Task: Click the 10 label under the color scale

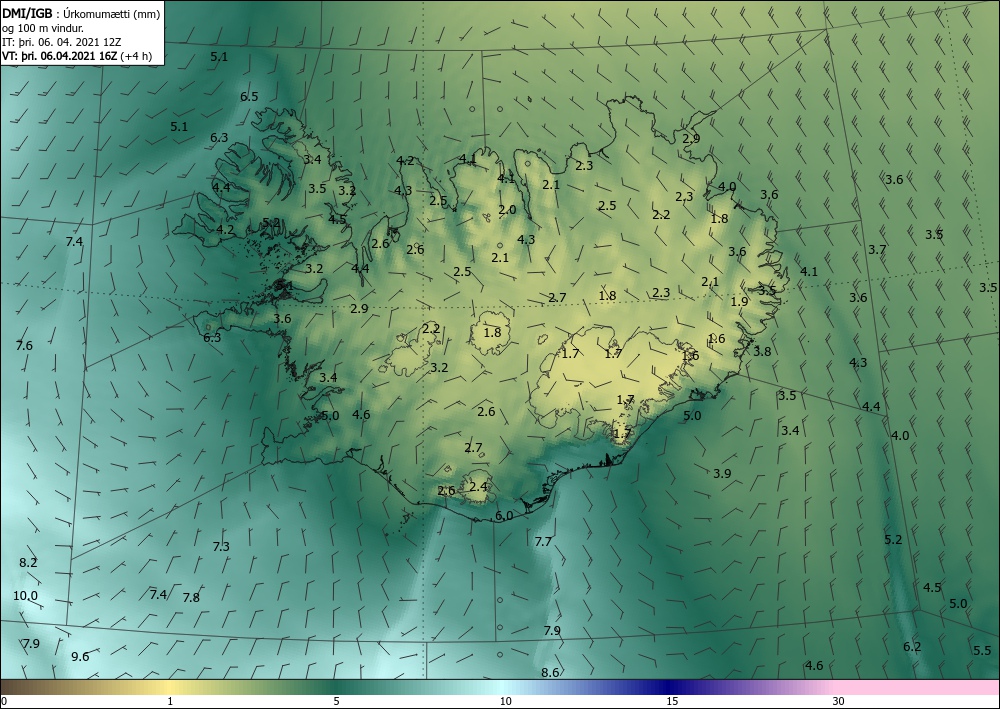Action: point(505,701)
